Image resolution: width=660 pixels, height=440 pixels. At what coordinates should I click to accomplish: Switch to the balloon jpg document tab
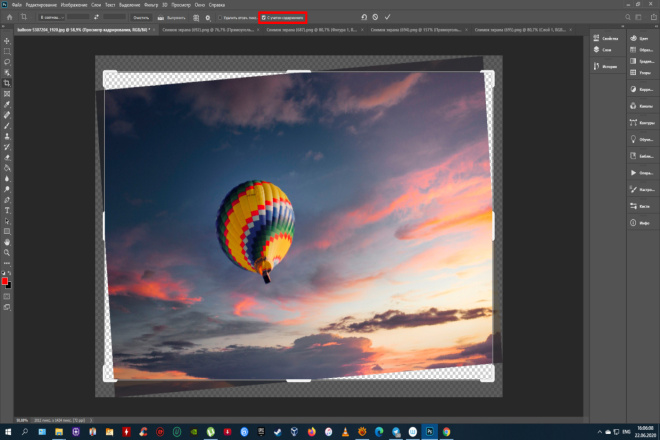(x=84, y=30)
